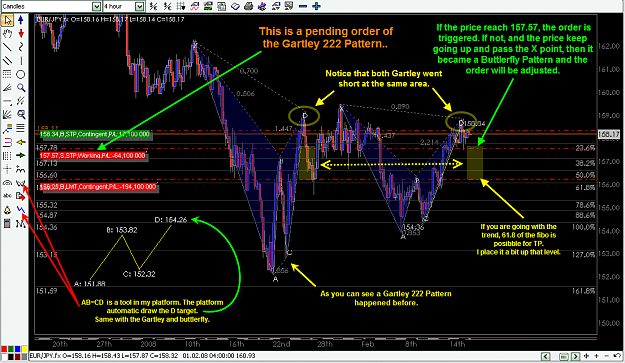Viewport: 625px width, 363px height.
Task: Select the circle drawing tool
Action: pyautogui.click(x=21, y=74)
